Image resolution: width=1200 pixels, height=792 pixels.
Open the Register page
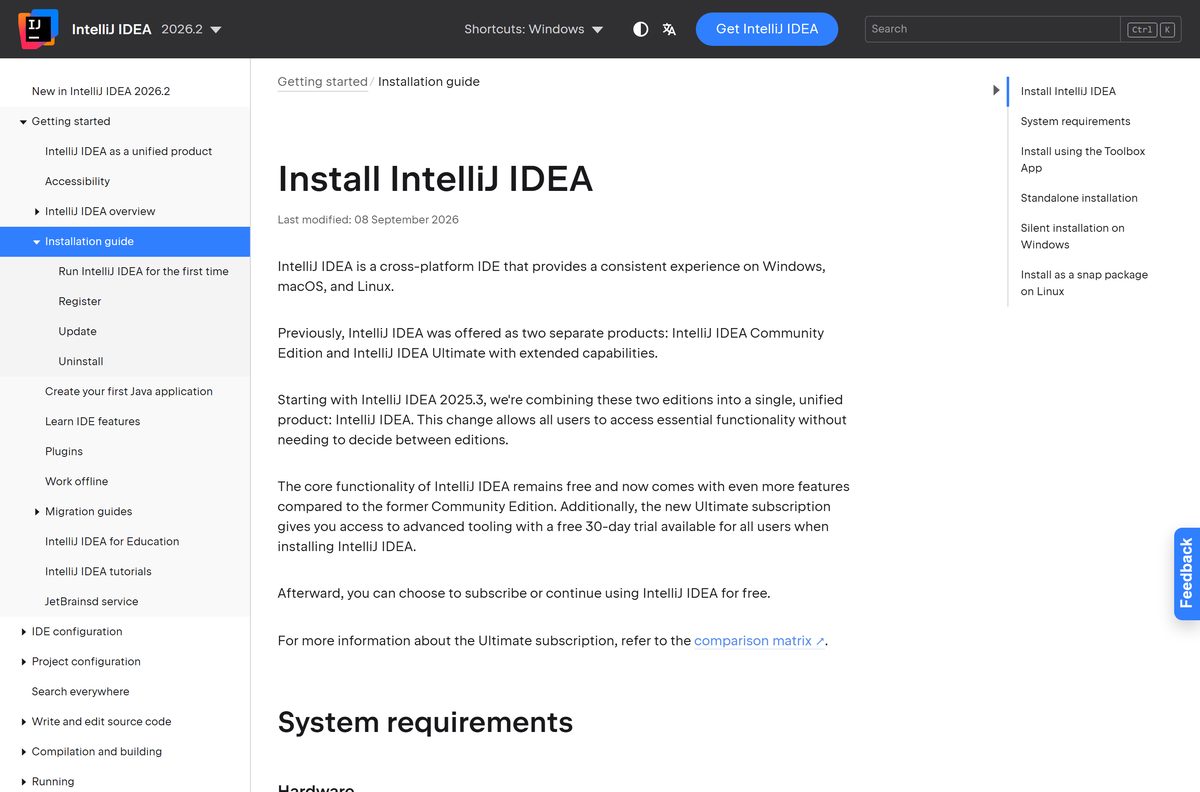coord(80,301)
